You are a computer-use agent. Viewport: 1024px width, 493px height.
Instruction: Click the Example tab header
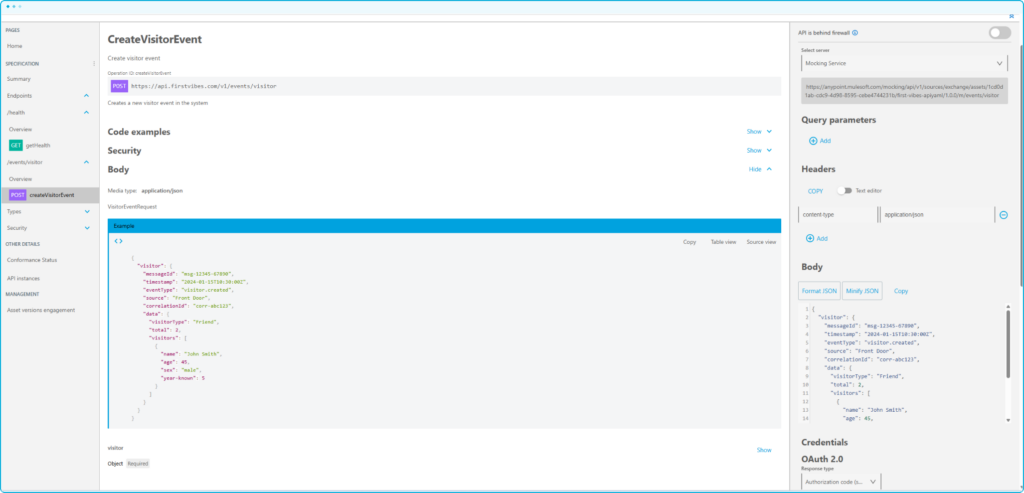coord(444,225)
